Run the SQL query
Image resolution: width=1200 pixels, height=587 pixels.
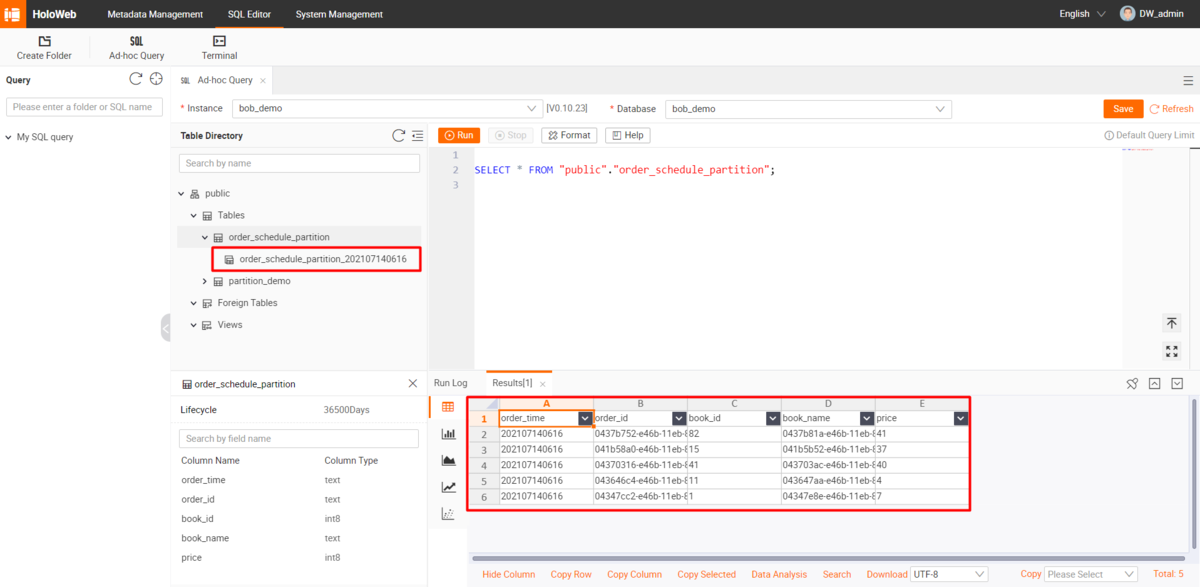459,135
